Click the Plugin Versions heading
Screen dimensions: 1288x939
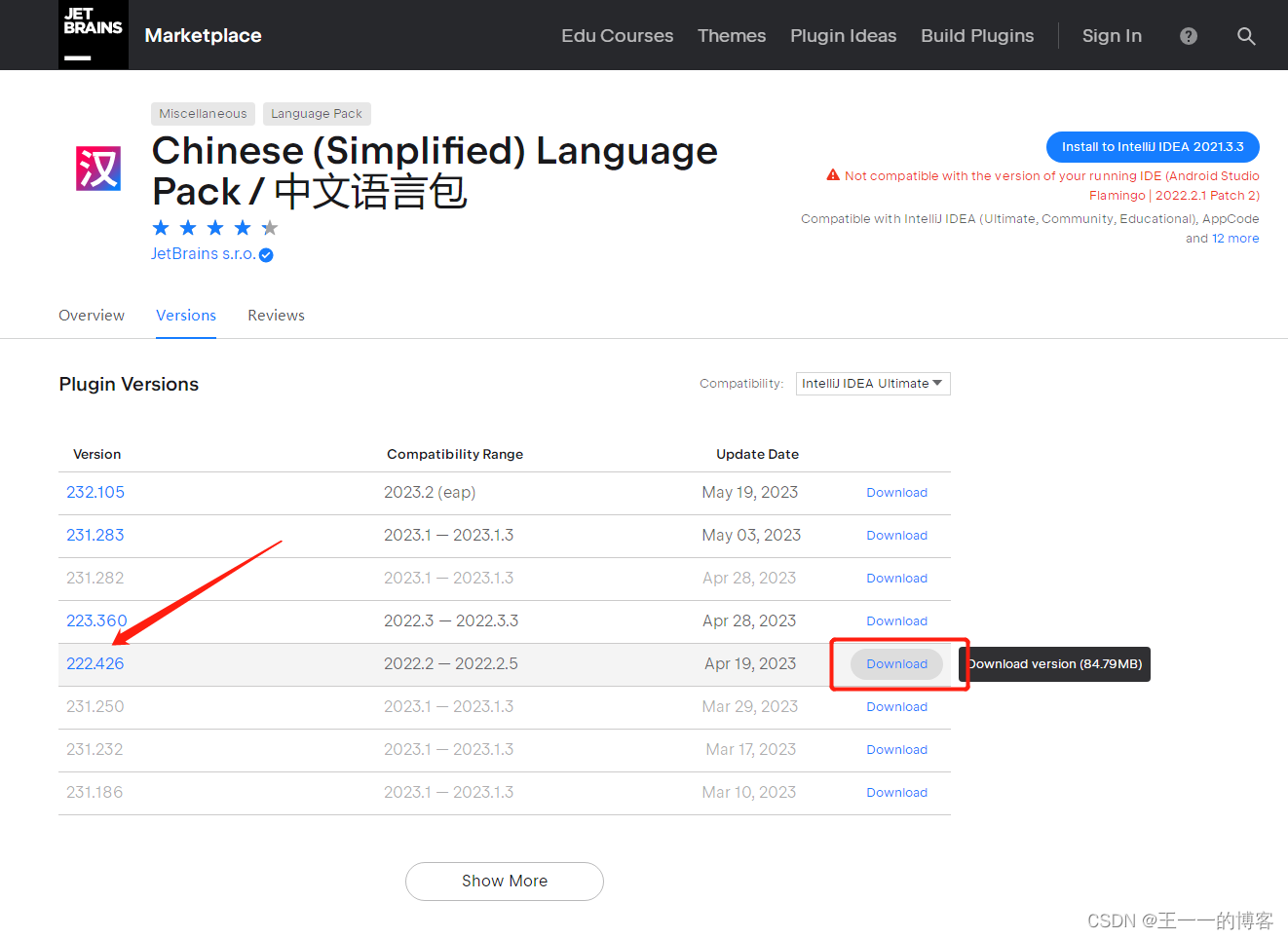129,385
